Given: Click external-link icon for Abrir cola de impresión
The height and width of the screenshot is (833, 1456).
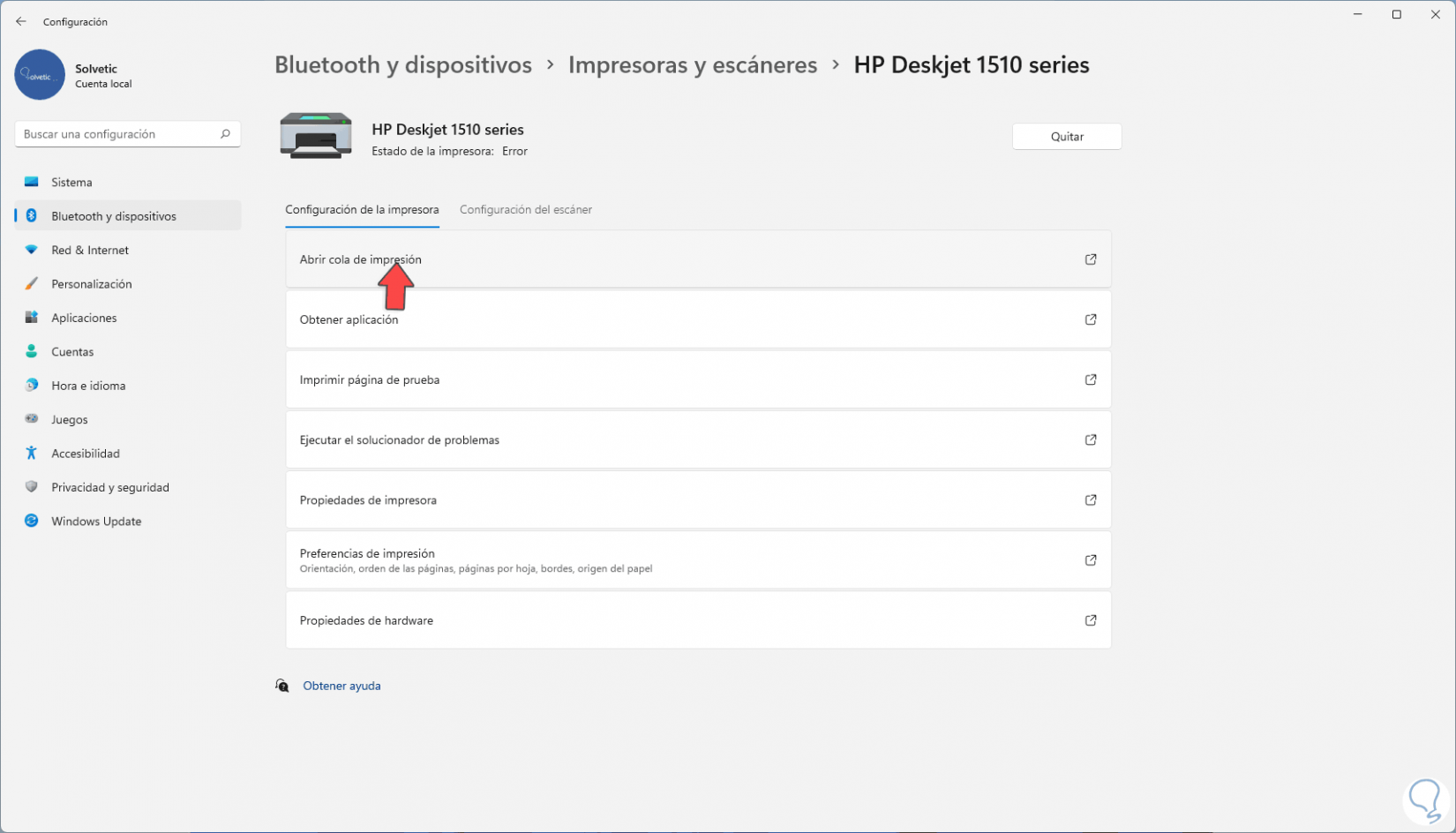Looking at the screenshot, I should pos(1091,259).
